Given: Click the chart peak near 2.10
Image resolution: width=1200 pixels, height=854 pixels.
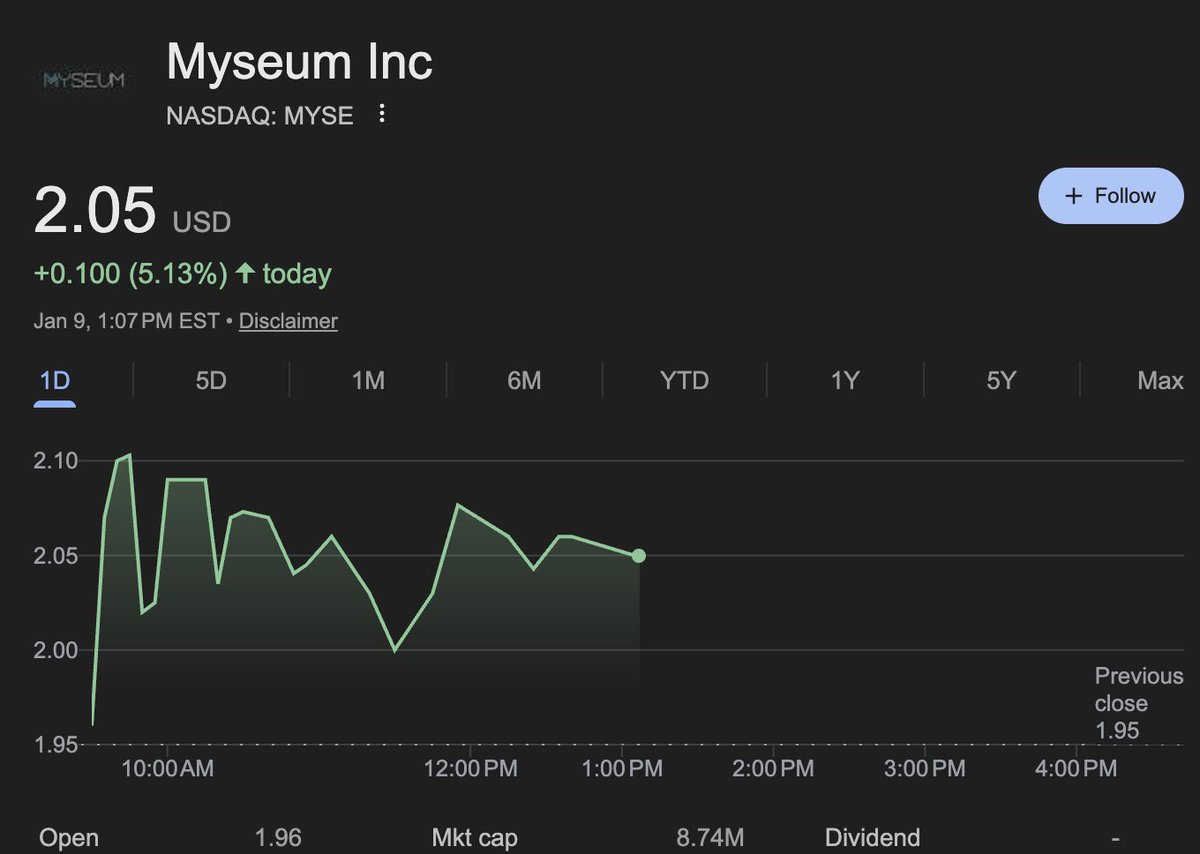Looking at the screenshot, I should click(129, 455).
